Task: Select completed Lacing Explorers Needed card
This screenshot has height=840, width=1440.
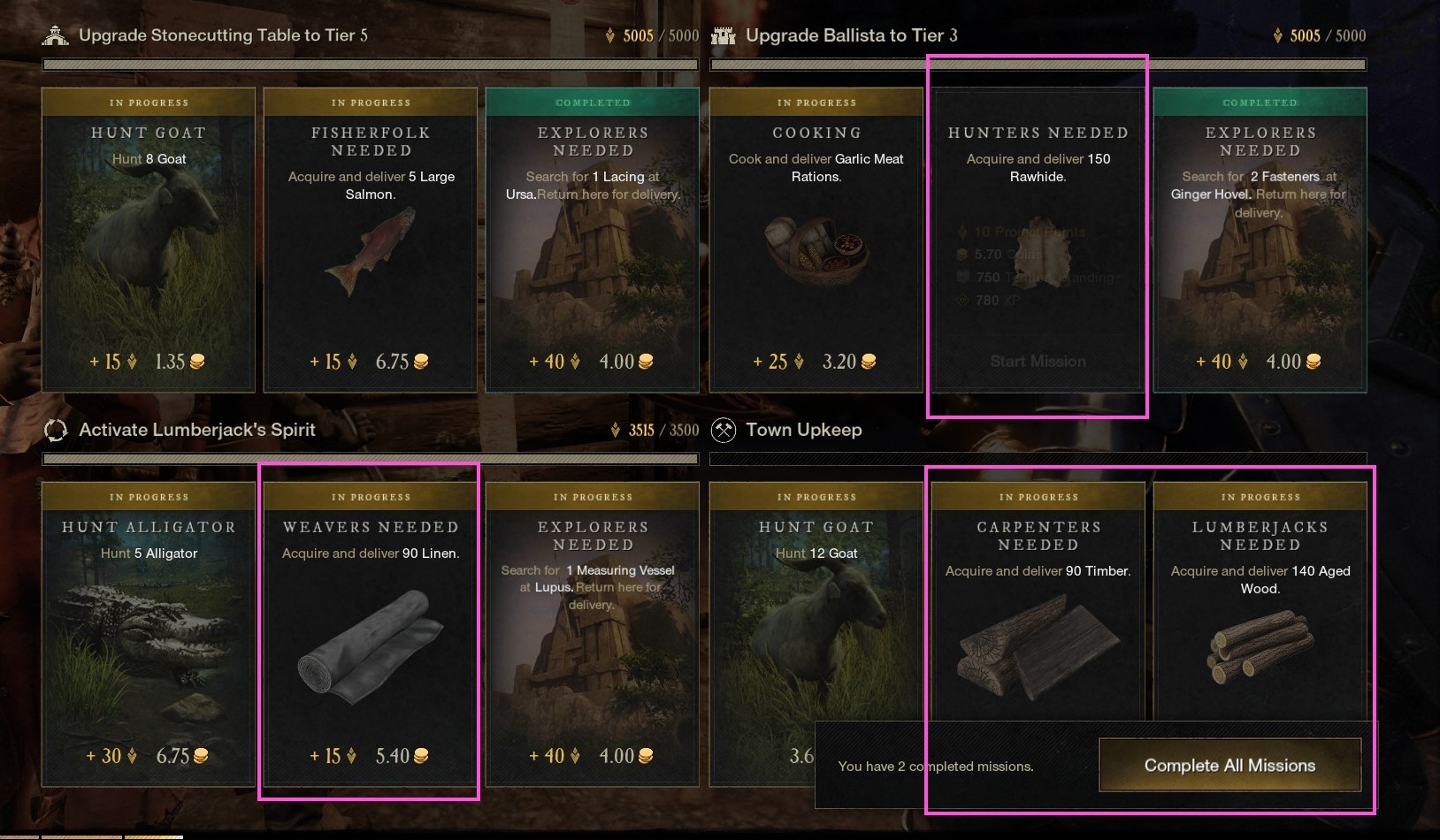Action: pyautogui.click(x=593, y=240)
